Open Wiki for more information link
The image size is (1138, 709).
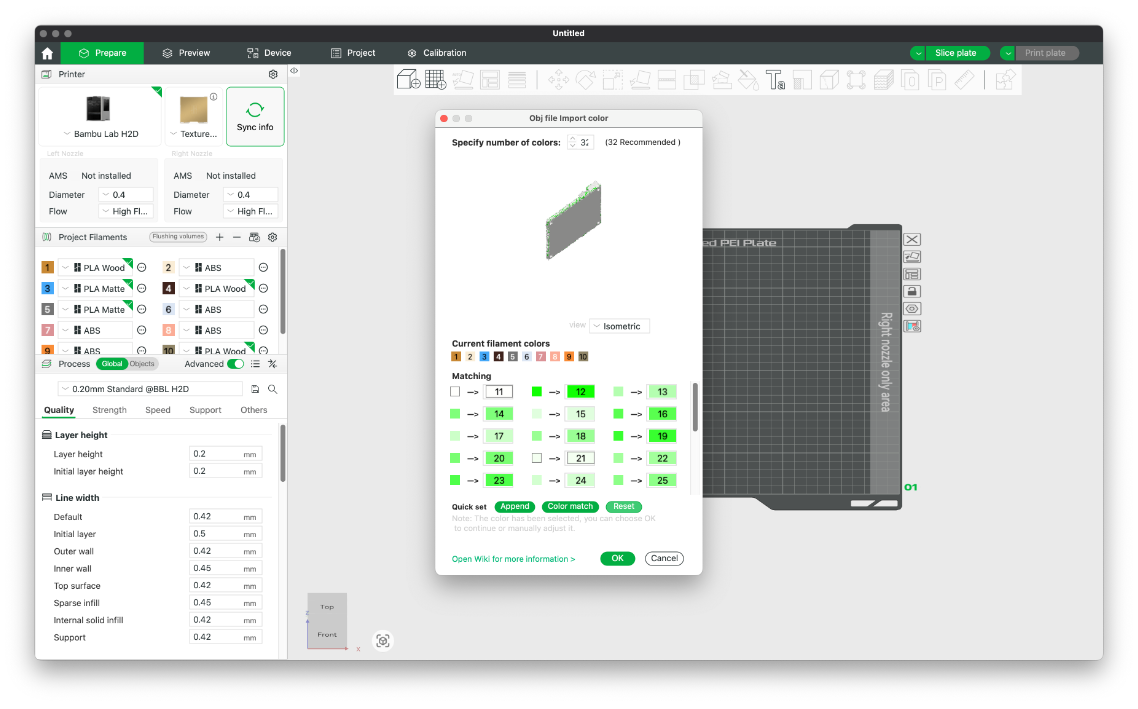coord(513,559)
